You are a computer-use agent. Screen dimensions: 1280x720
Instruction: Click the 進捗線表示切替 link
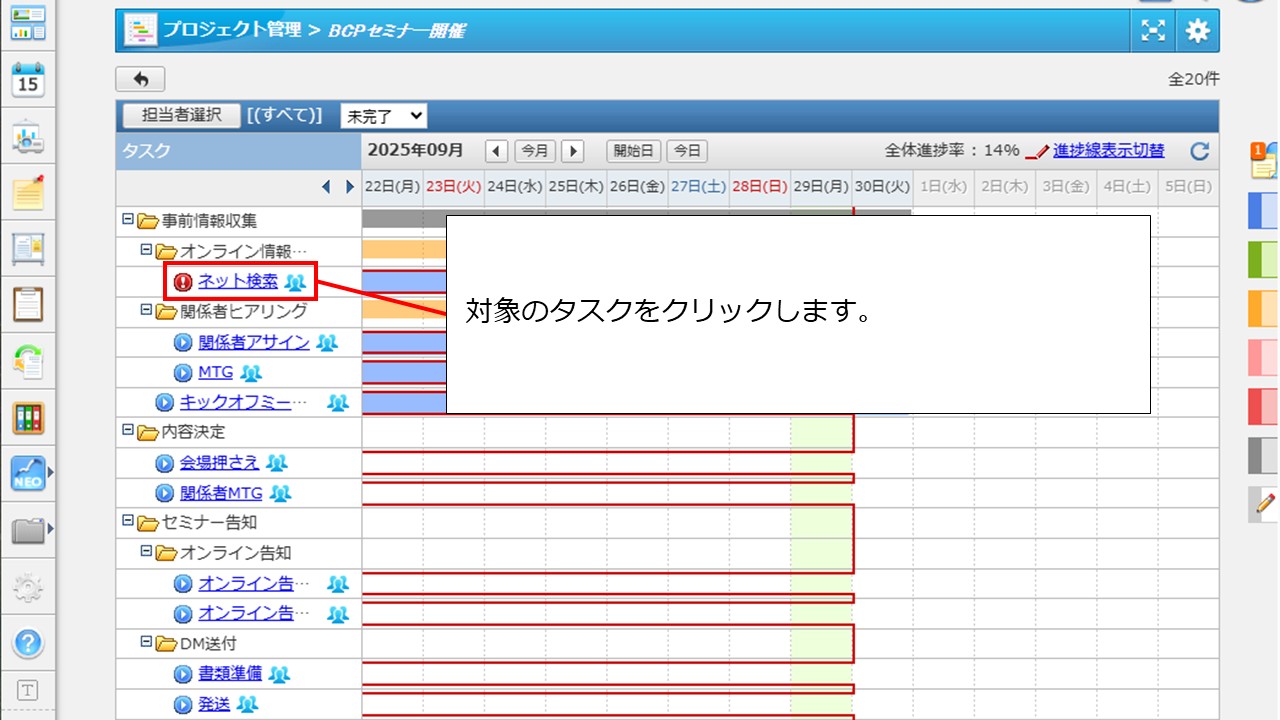[1108, 151]
